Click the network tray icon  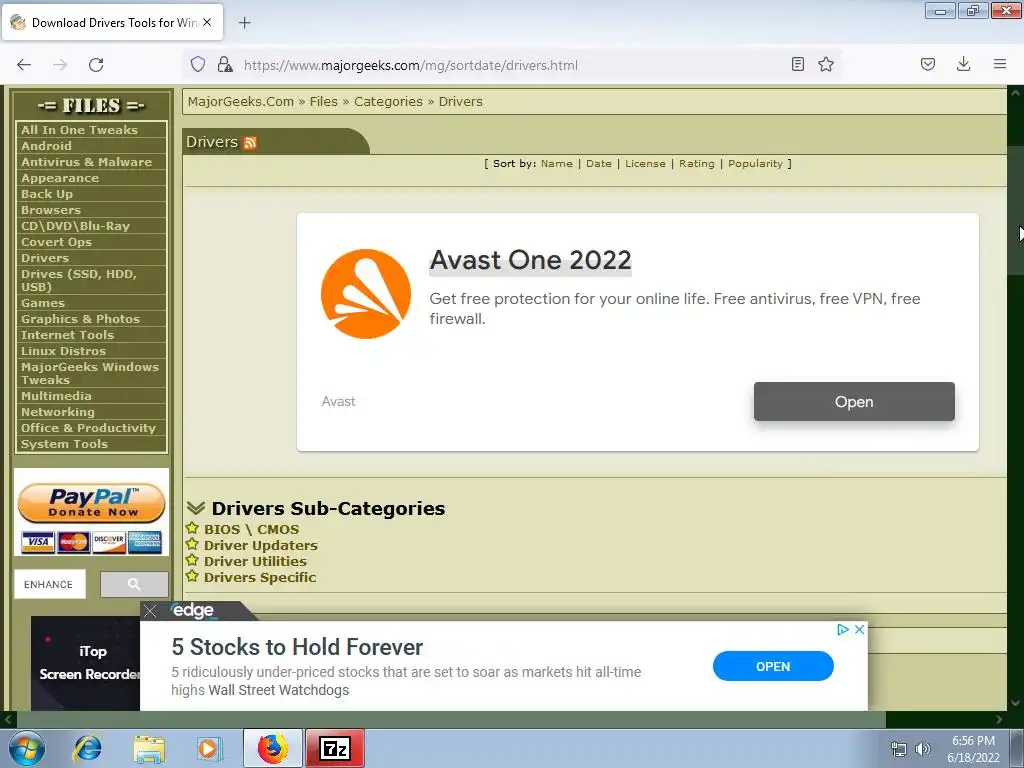[899, 749]
